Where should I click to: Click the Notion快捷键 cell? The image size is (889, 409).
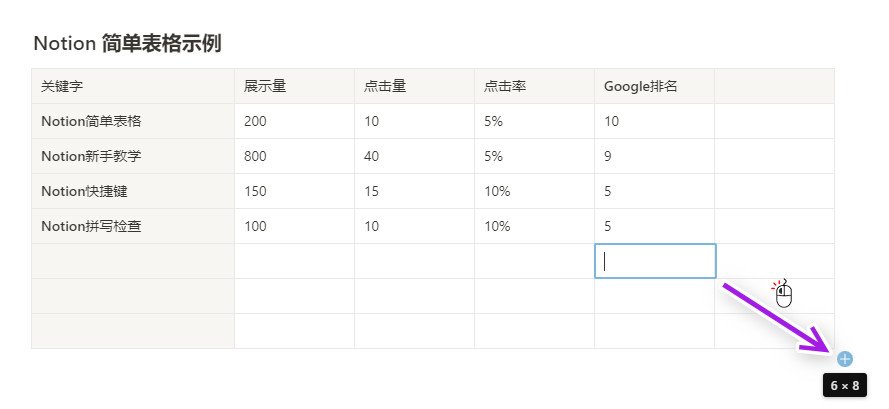click(133, 192)
